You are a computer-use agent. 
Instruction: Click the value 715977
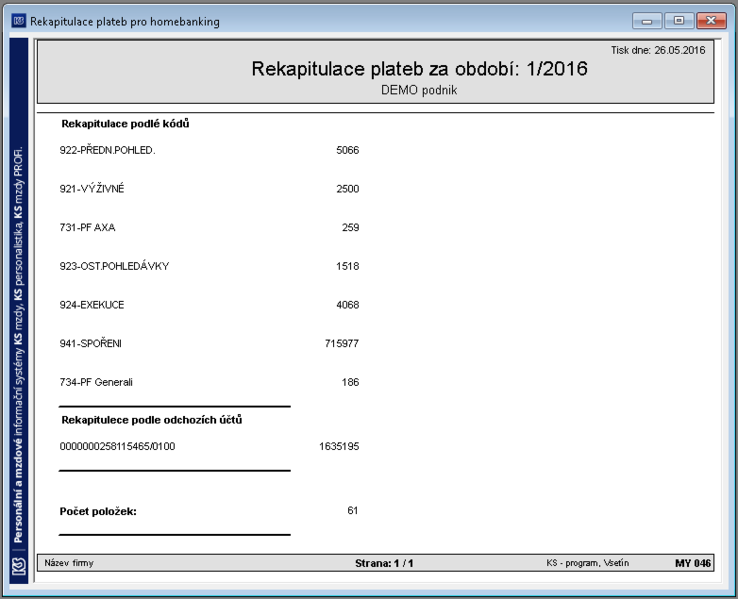point(342,343)
